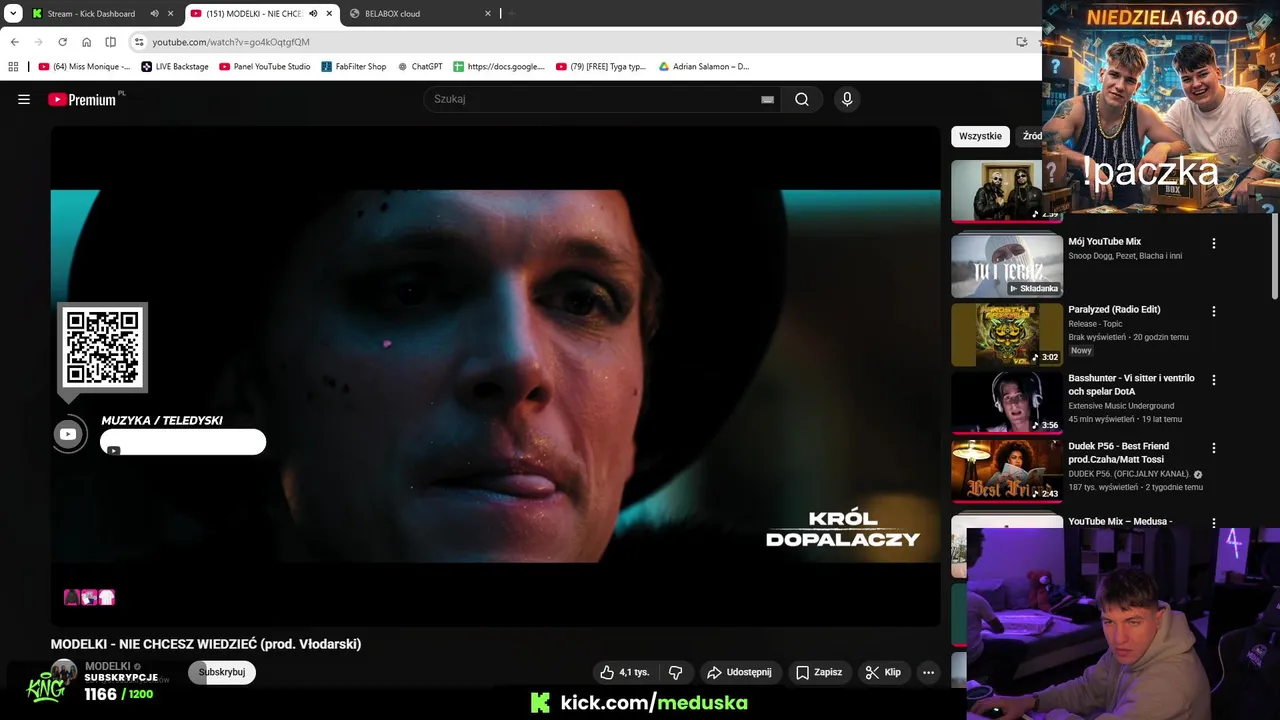1280x720 pixels.
Task: Open the on-screen keyboard in search box
Action: tap(767, 99)
